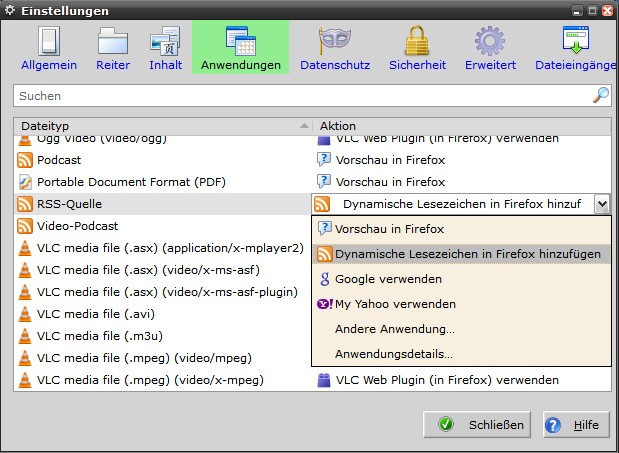Click the RSS icon beside RSS-Quelle

25,204
